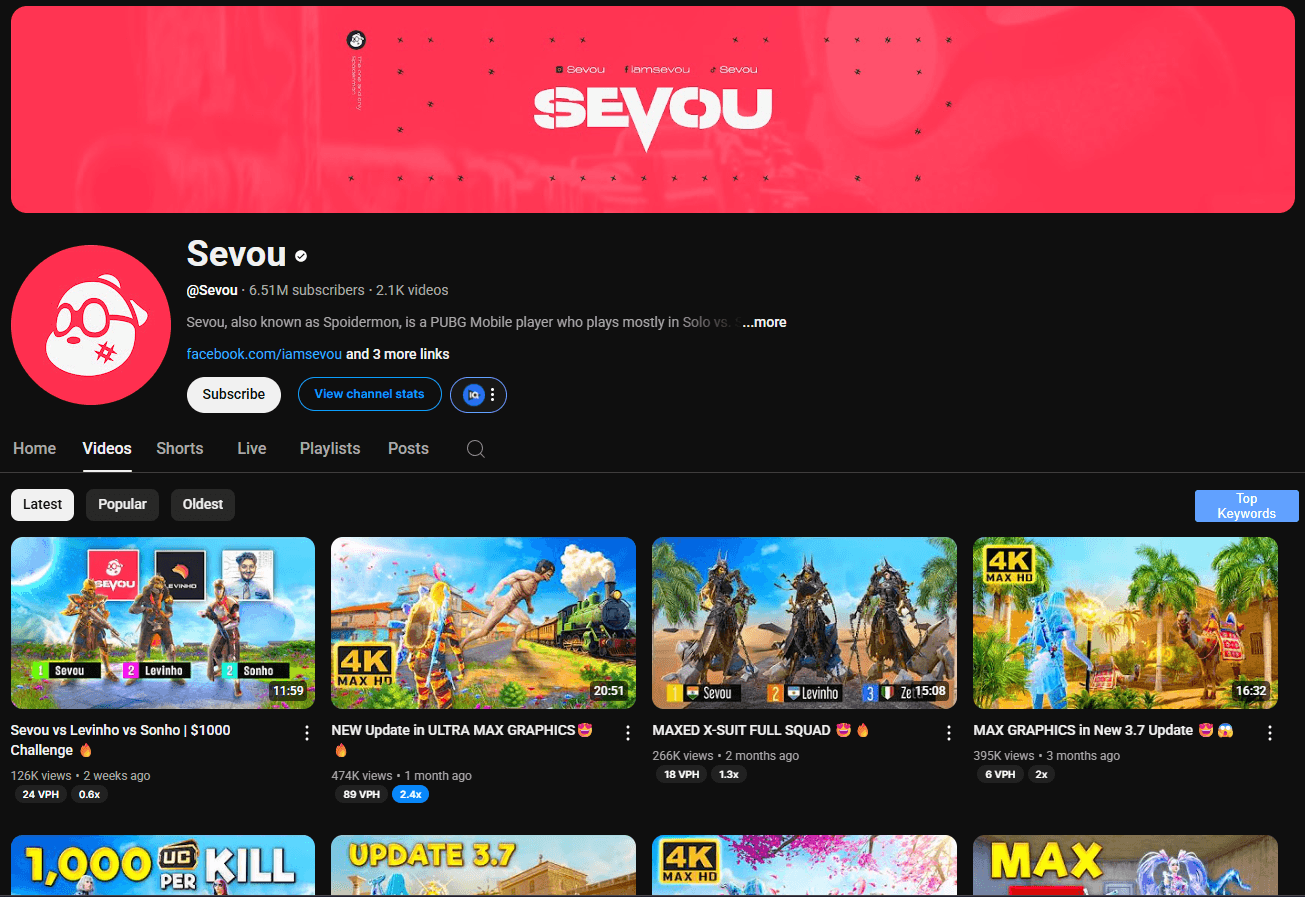This screenshot has width=1305, height=897.
Task: Click '474K views' under NEW Update video
Action: point(362,775)
